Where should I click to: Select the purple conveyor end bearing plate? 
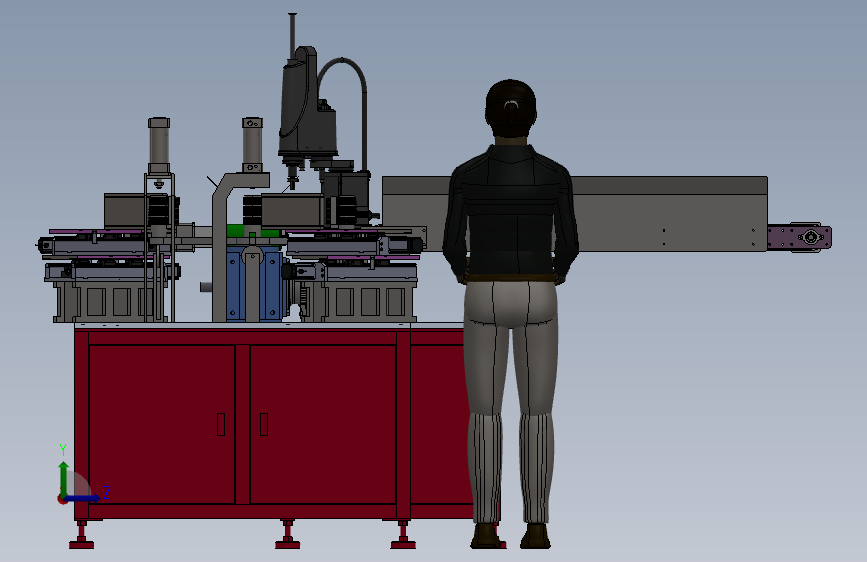point(800,238)
